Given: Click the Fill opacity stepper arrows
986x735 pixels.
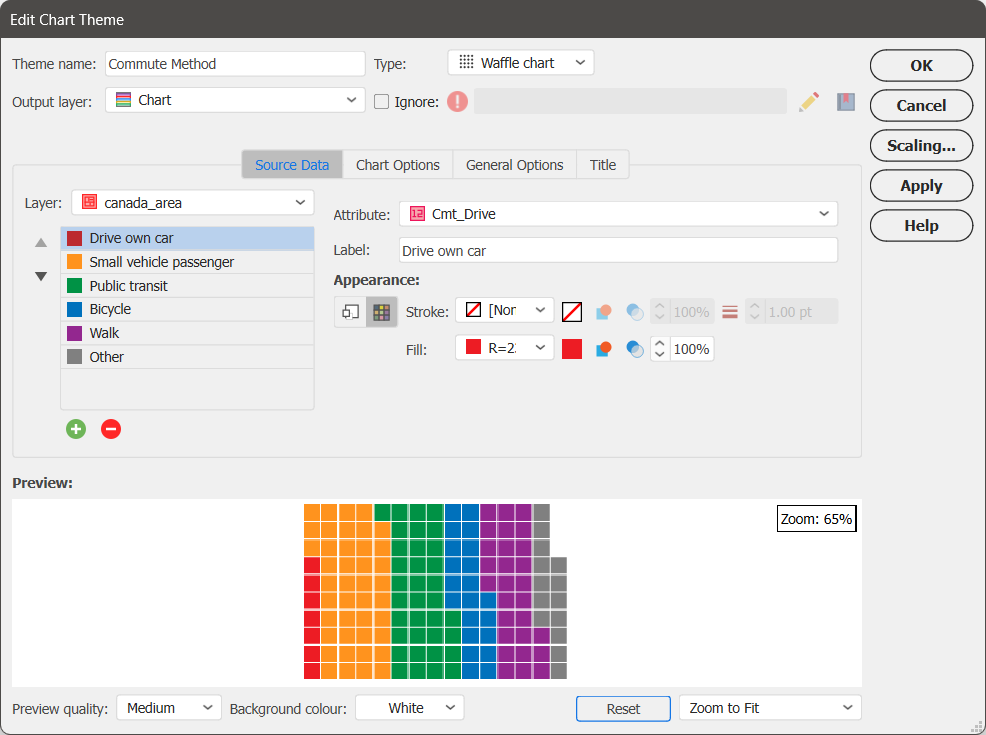Looking at the screenshot, I should tap(659, 349).
